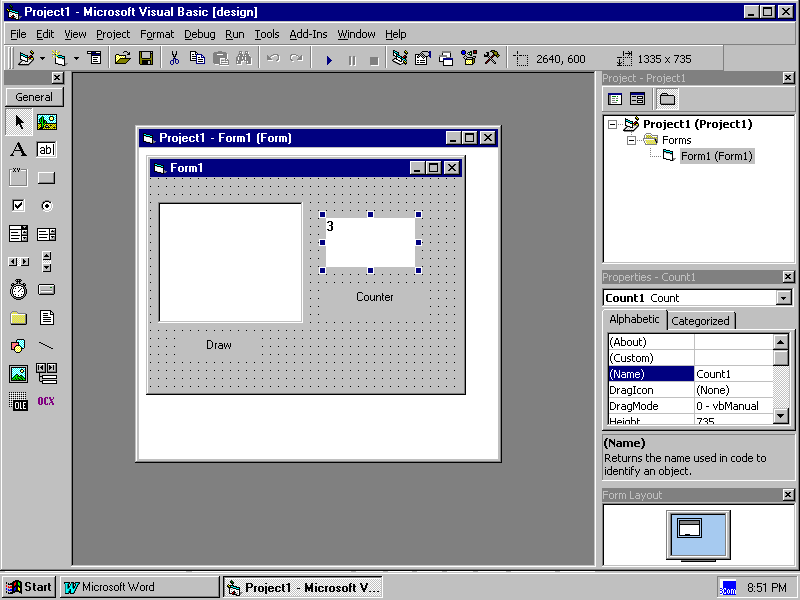Open the Add-Ins menu
The image size is (800, 600).
click(308, 34)
